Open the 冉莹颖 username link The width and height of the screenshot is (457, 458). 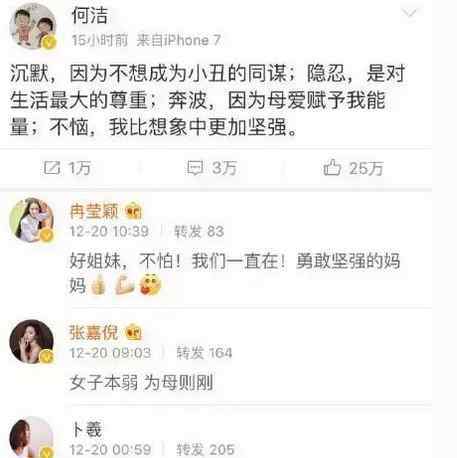tap(94, 211)
